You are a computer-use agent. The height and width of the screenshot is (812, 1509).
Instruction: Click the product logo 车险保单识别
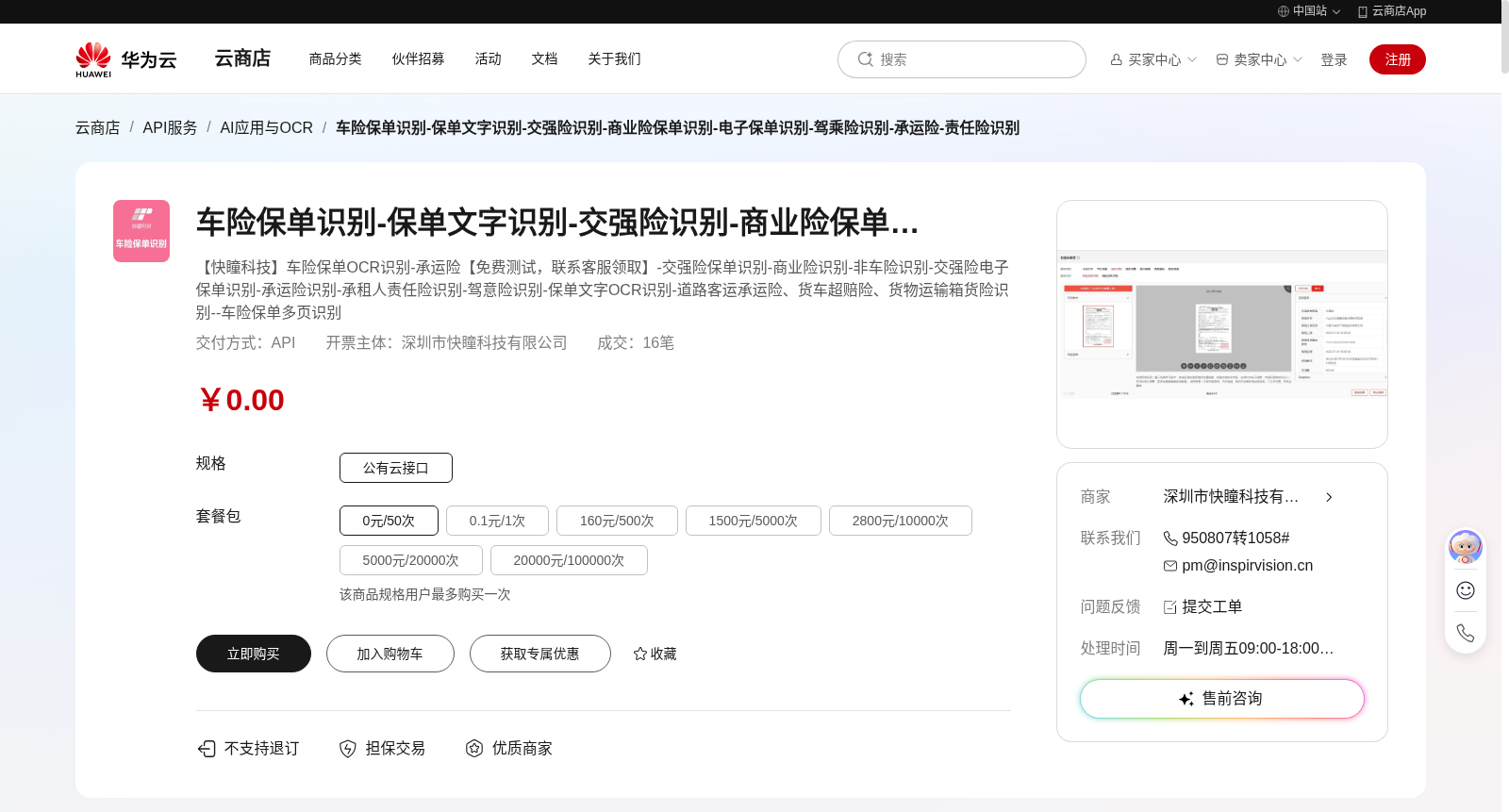[141, 231]
